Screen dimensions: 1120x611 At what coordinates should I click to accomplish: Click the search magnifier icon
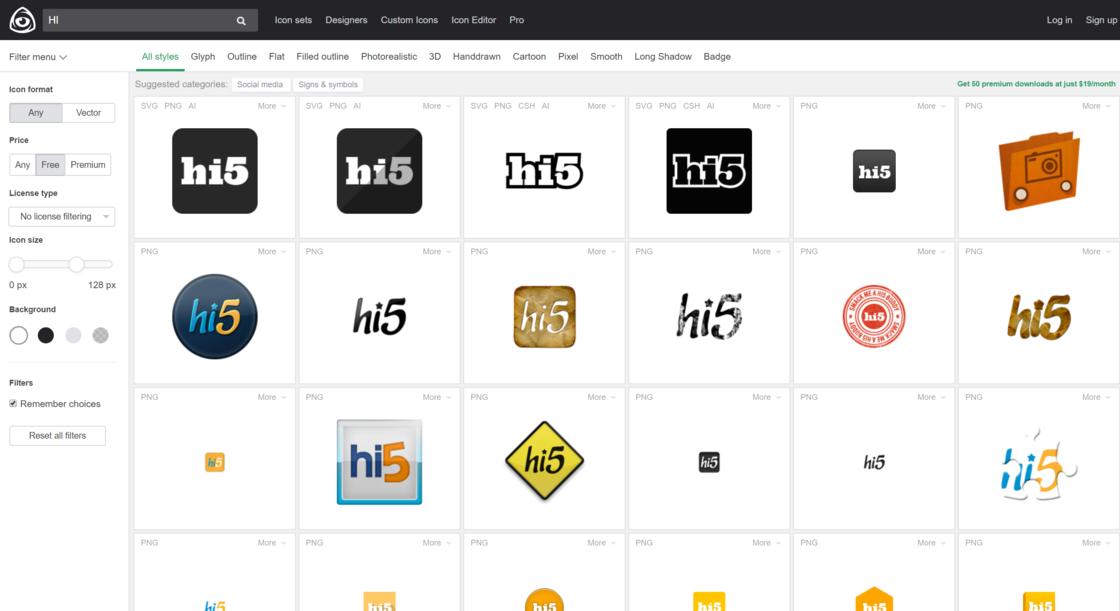coord(241,21)
